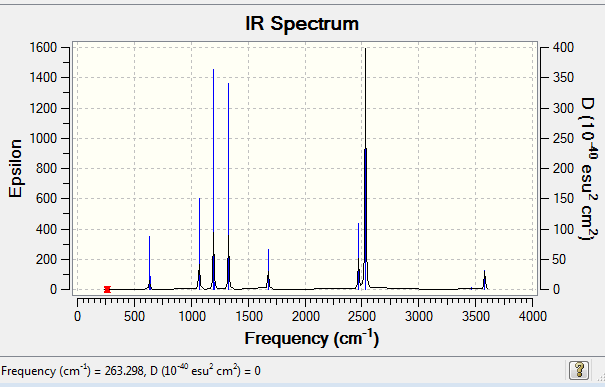605x387 pixels.
Task: Click the 400 label on the right D axis
Action: (563, 47)
